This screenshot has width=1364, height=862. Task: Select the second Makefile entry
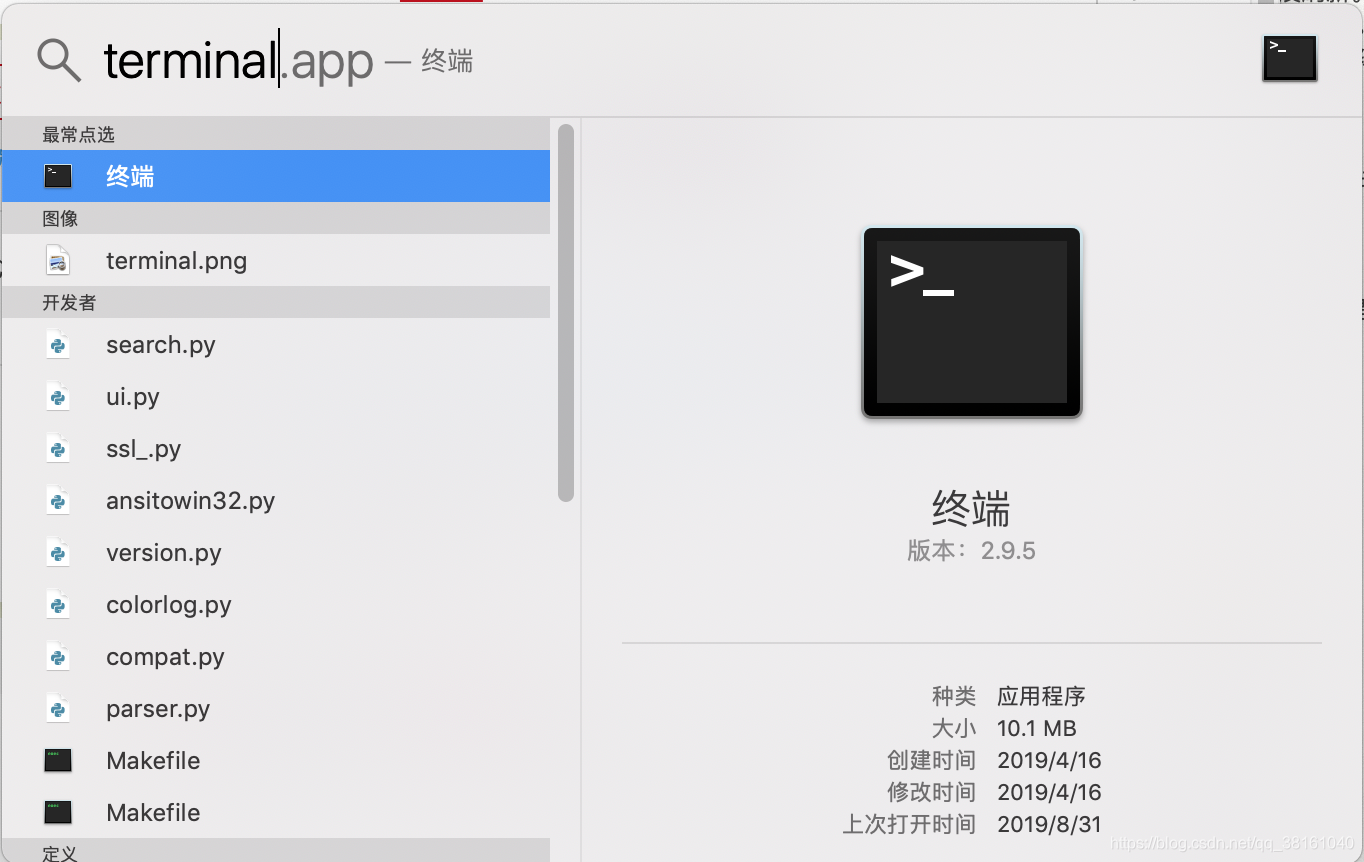[152, 812]
